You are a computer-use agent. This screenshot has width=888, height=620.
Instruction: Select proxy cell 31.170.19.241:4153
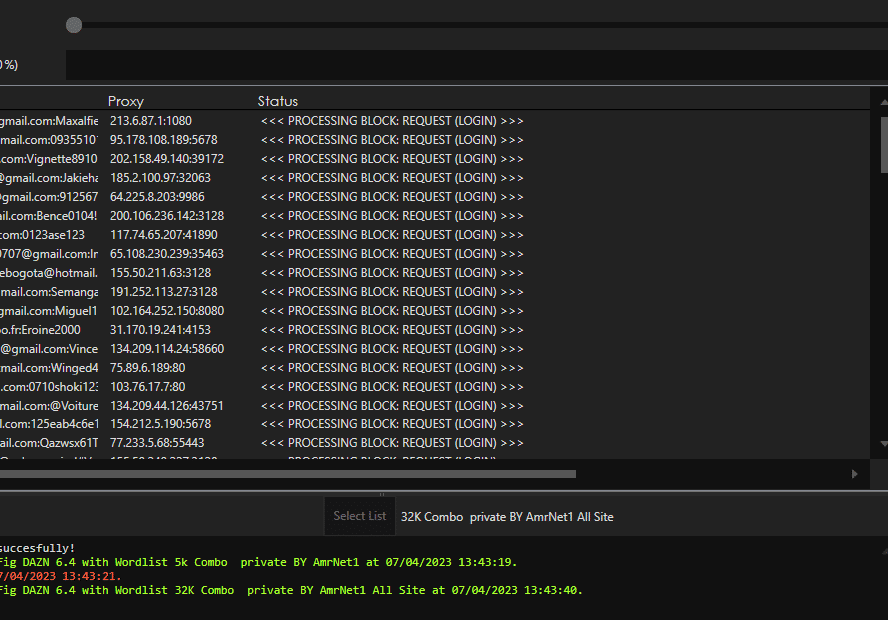[x=160, y=330]
